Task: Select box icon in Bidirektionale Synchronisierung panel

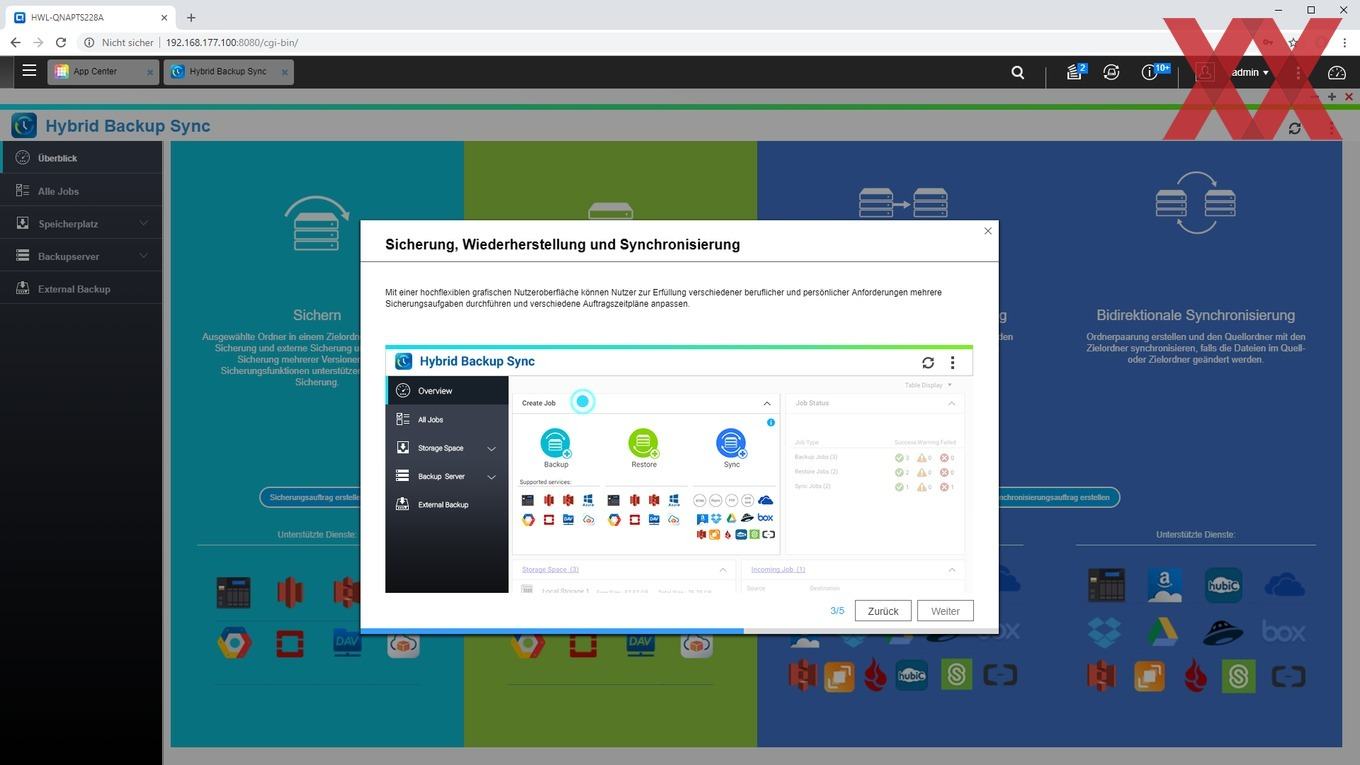Action: tap(1284, 632)
